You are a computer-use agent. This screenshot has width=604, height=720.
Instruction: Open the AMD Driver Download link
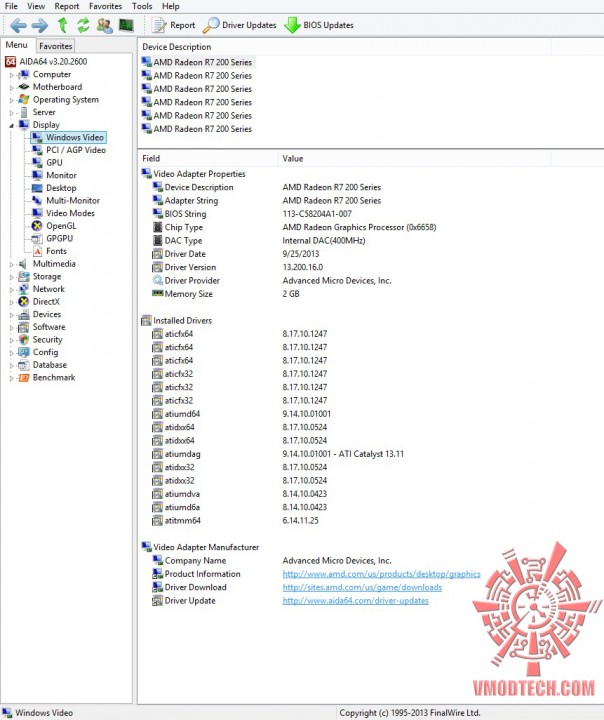tap(362, 587)
